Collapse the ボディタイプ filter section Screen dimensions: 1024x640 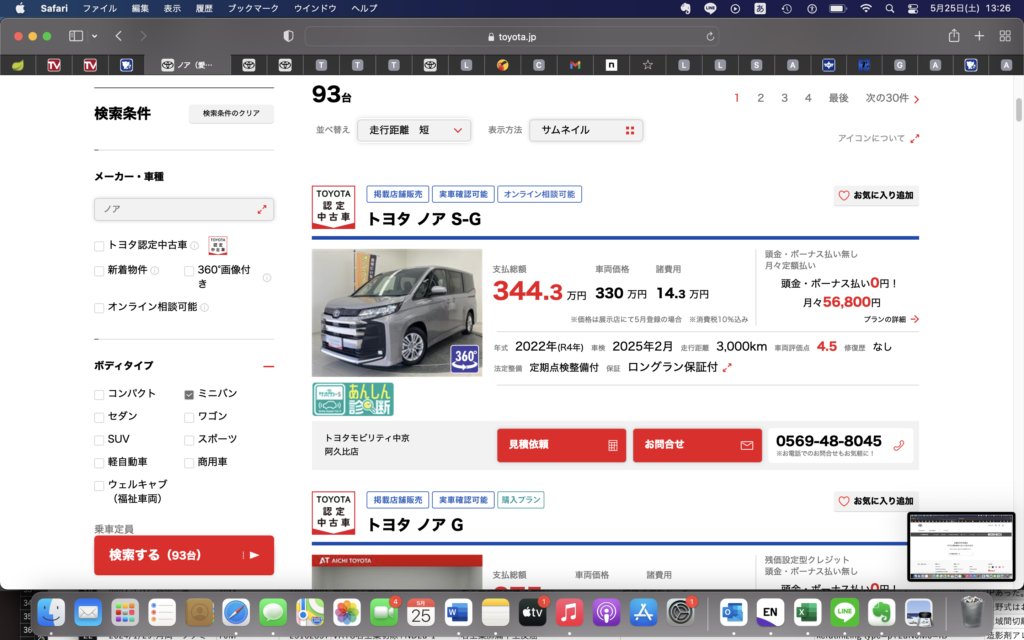pos(268,366)
